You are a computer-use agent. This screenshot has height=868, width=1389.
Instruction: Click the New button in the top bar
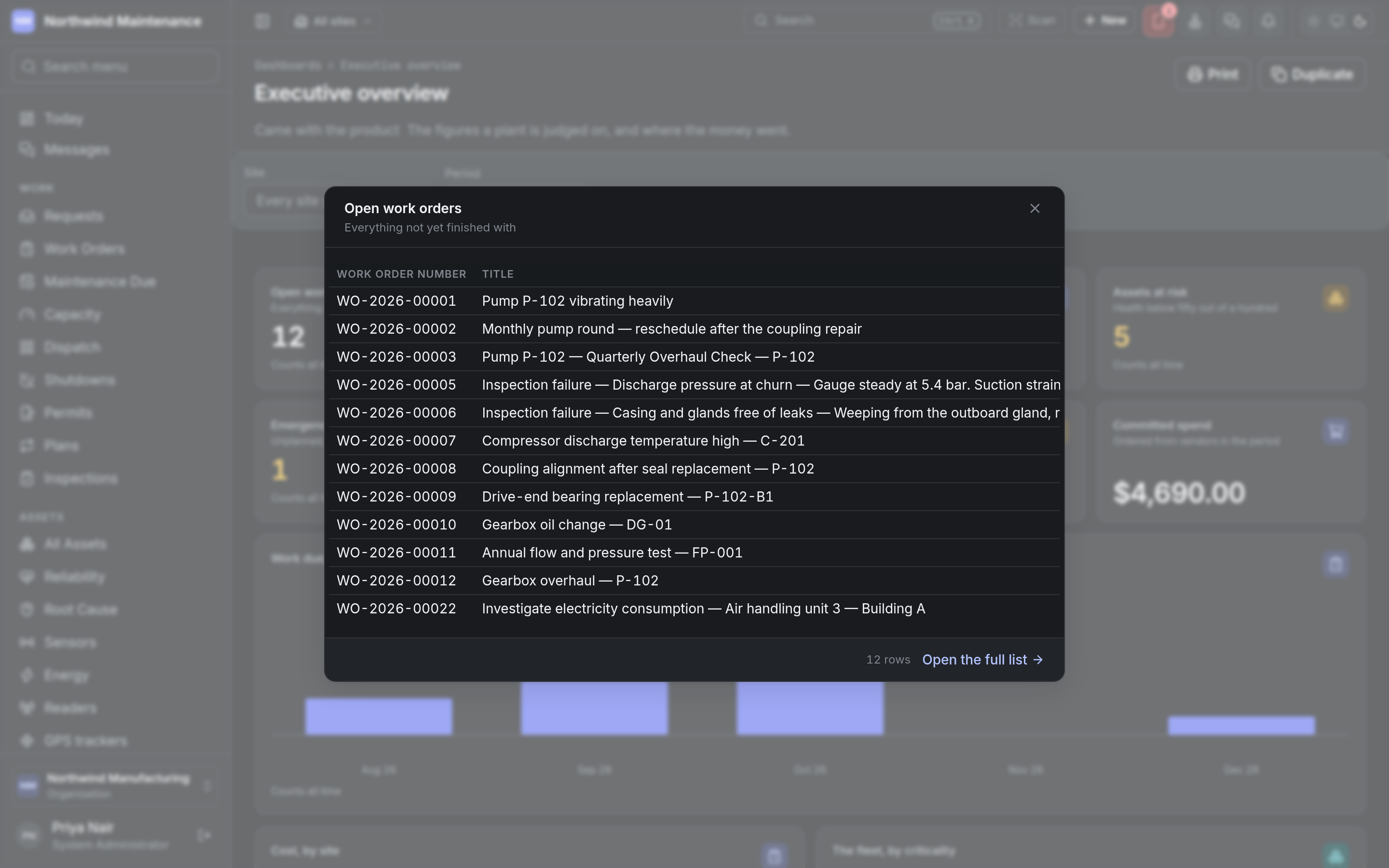click(x=1105, y=21)
